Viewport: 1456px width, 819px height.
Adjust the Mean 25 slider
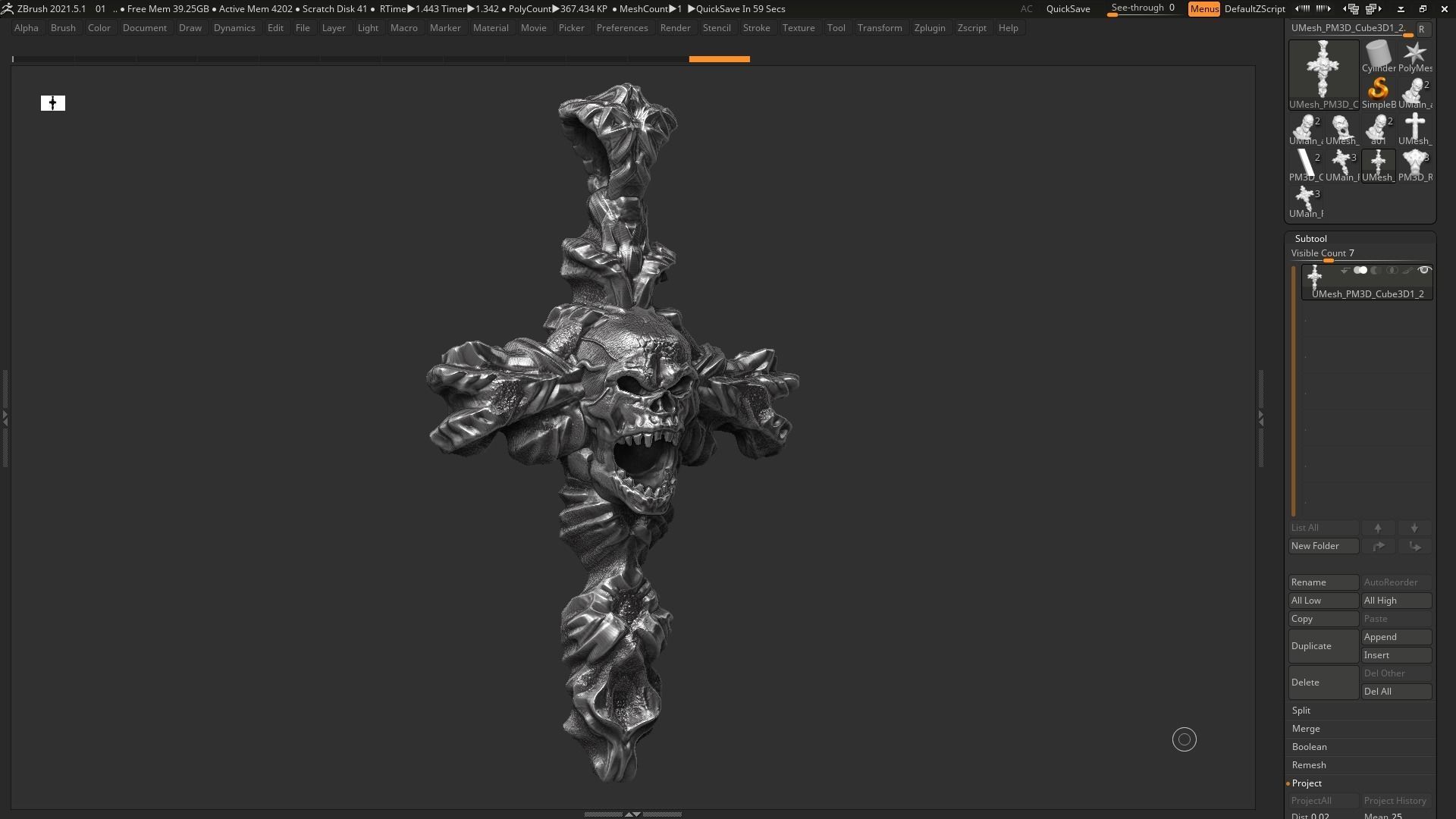point(1396,816)
